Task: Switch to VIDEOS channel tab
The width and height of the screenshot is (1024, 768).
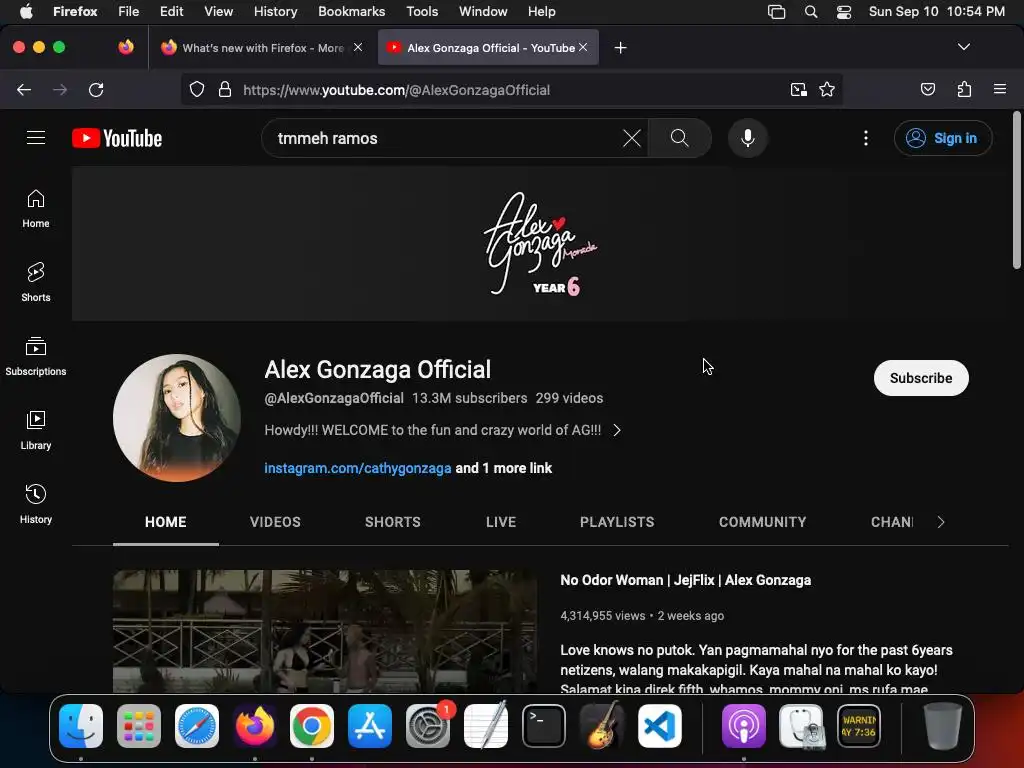Action: click(275, 522)
